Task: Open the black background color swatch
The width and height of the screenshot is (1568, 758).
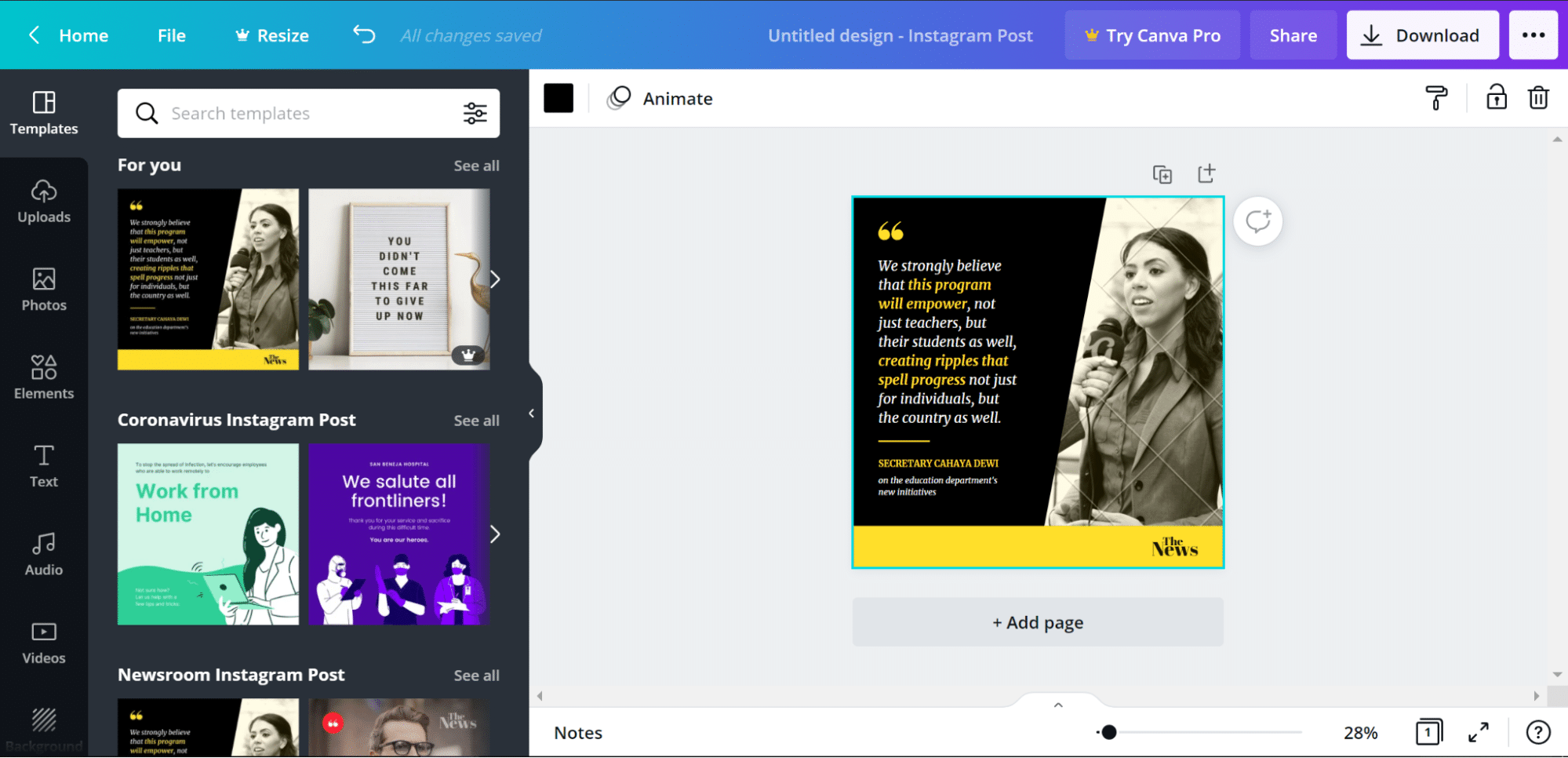Action: point(558,98)
